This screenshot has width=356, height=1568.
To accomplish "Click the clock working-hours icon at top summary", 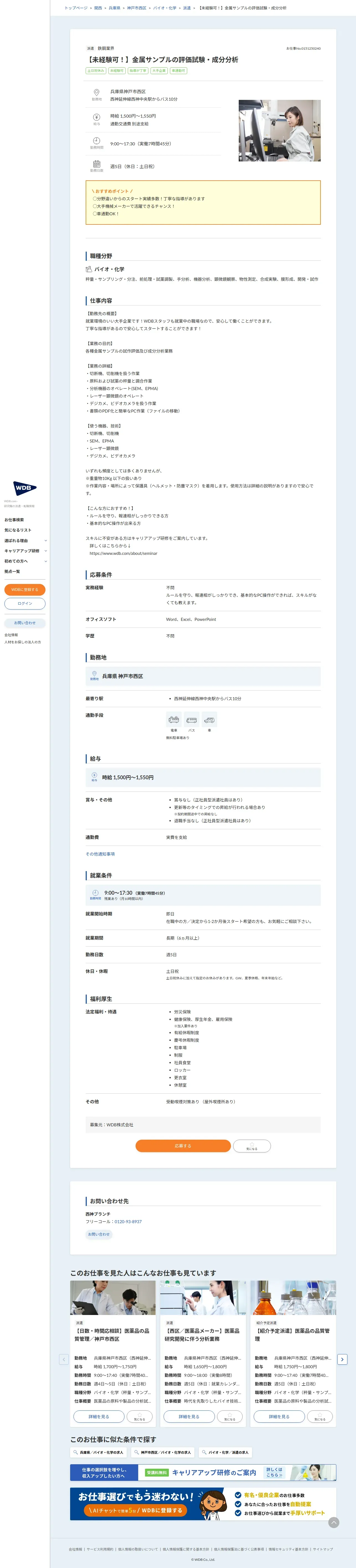I will click(96, 141).
